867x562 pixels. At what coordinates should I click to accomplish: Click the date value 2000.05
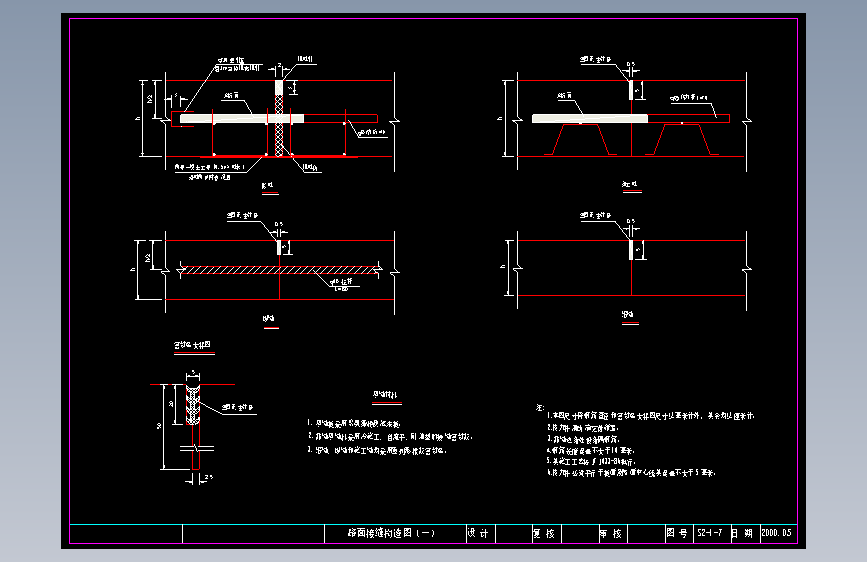pyautogui.click(x=776, y=533)
